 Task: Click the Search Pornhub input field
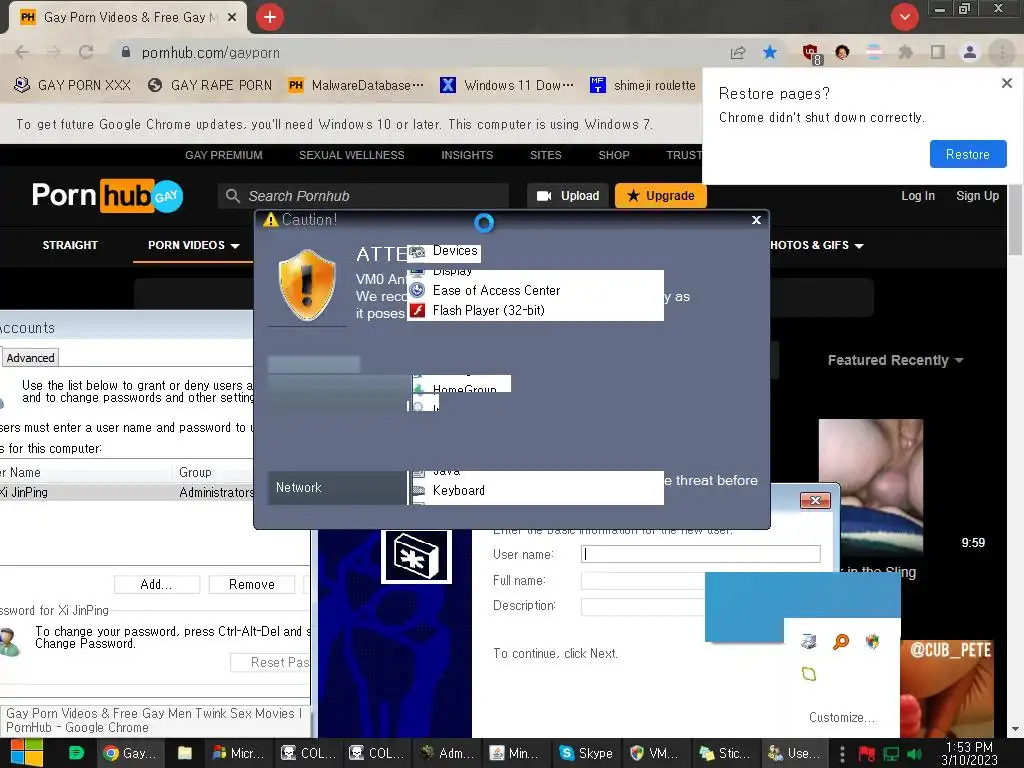363,196
